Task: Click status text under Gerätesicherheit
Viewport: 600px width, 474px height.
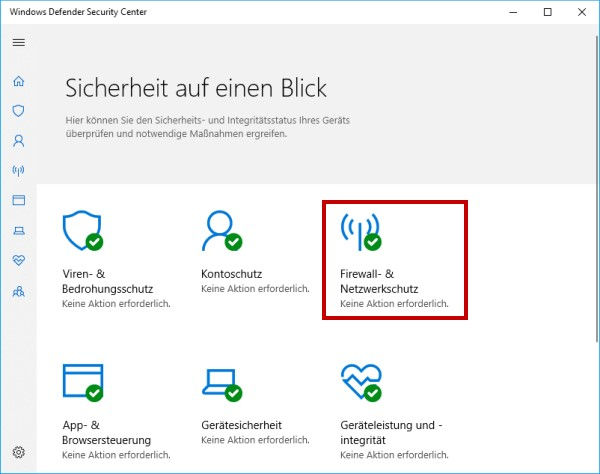Action: [x=255, y=440]
